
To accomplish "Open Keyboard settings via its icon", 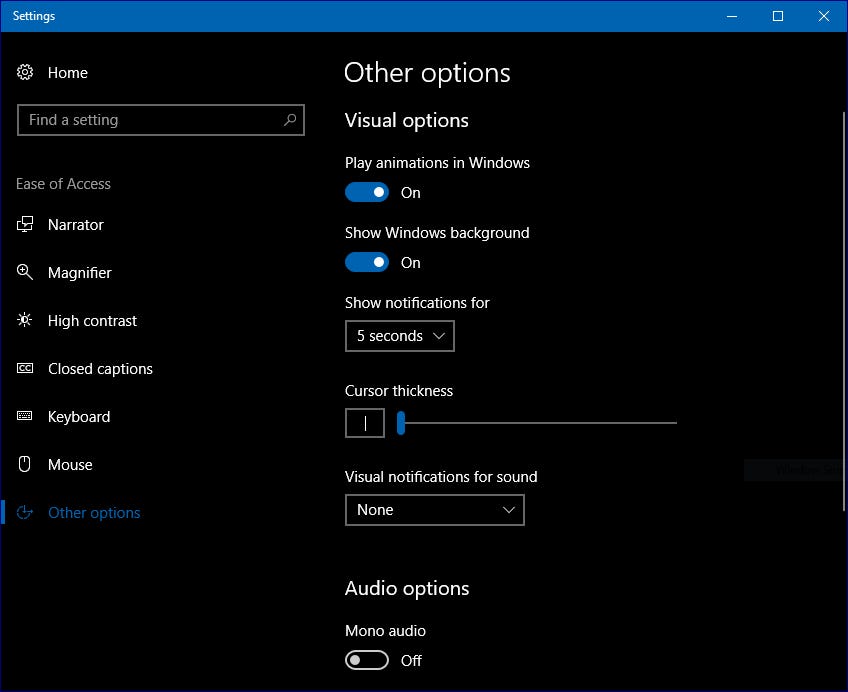I will coord(24,416).
